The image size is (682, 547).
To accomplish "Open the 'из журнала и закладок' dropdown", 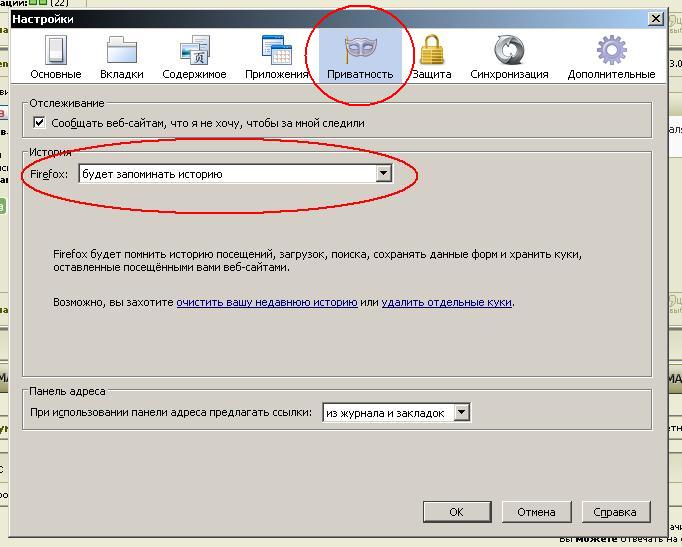I will [461, 412].
